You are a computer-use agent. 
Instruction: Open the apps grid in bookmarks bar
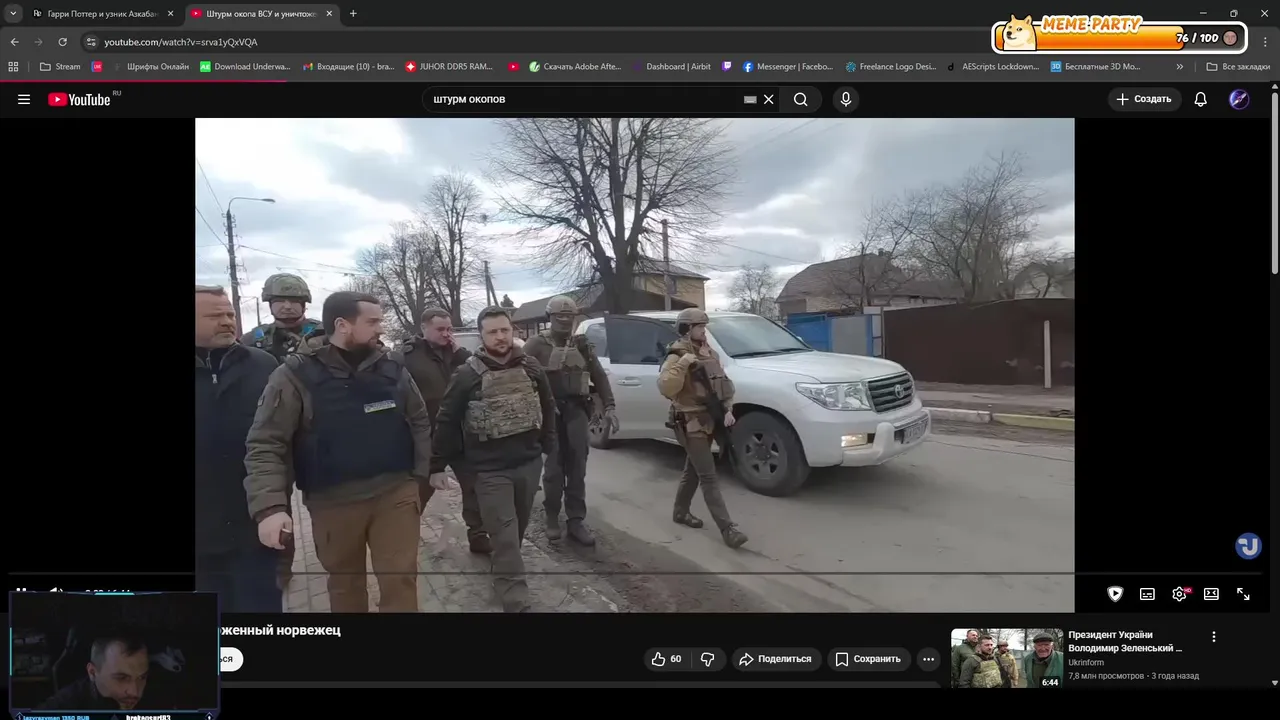[x=13, y=67]
